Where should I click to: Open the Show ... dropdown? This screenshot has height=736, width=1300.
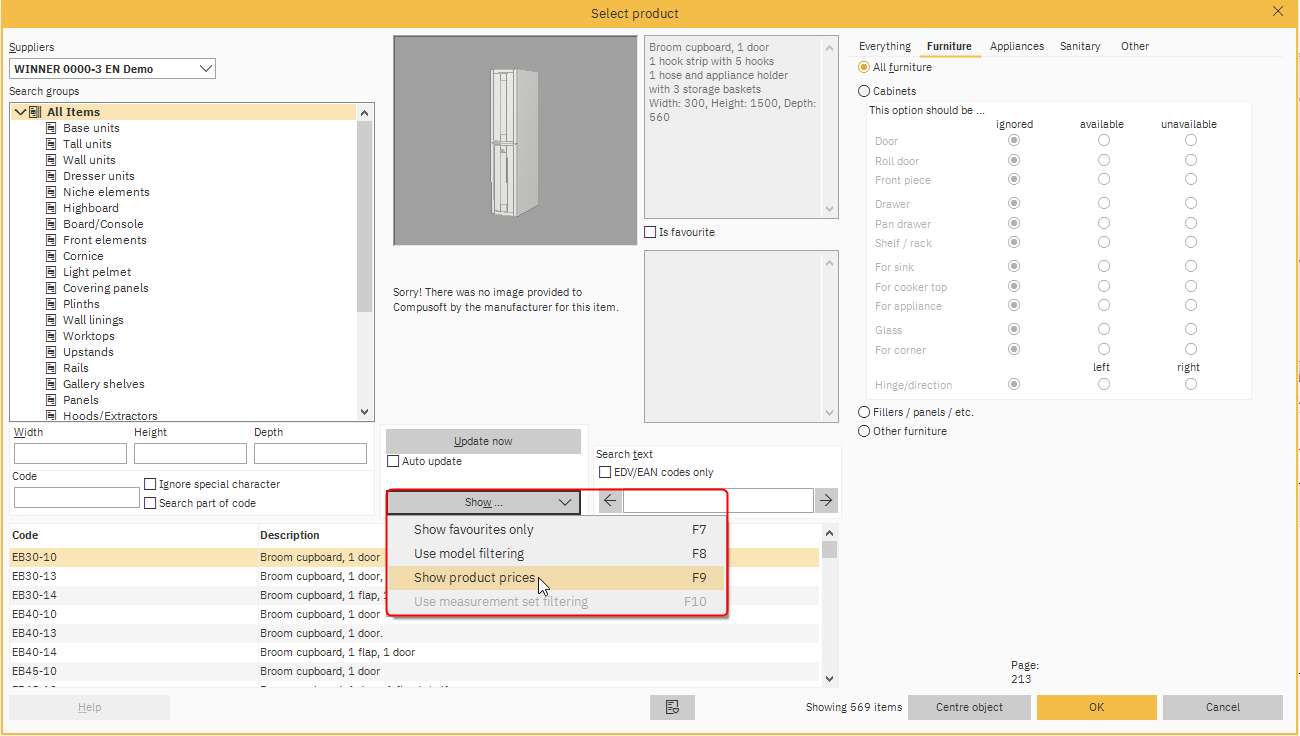[481, 503]
